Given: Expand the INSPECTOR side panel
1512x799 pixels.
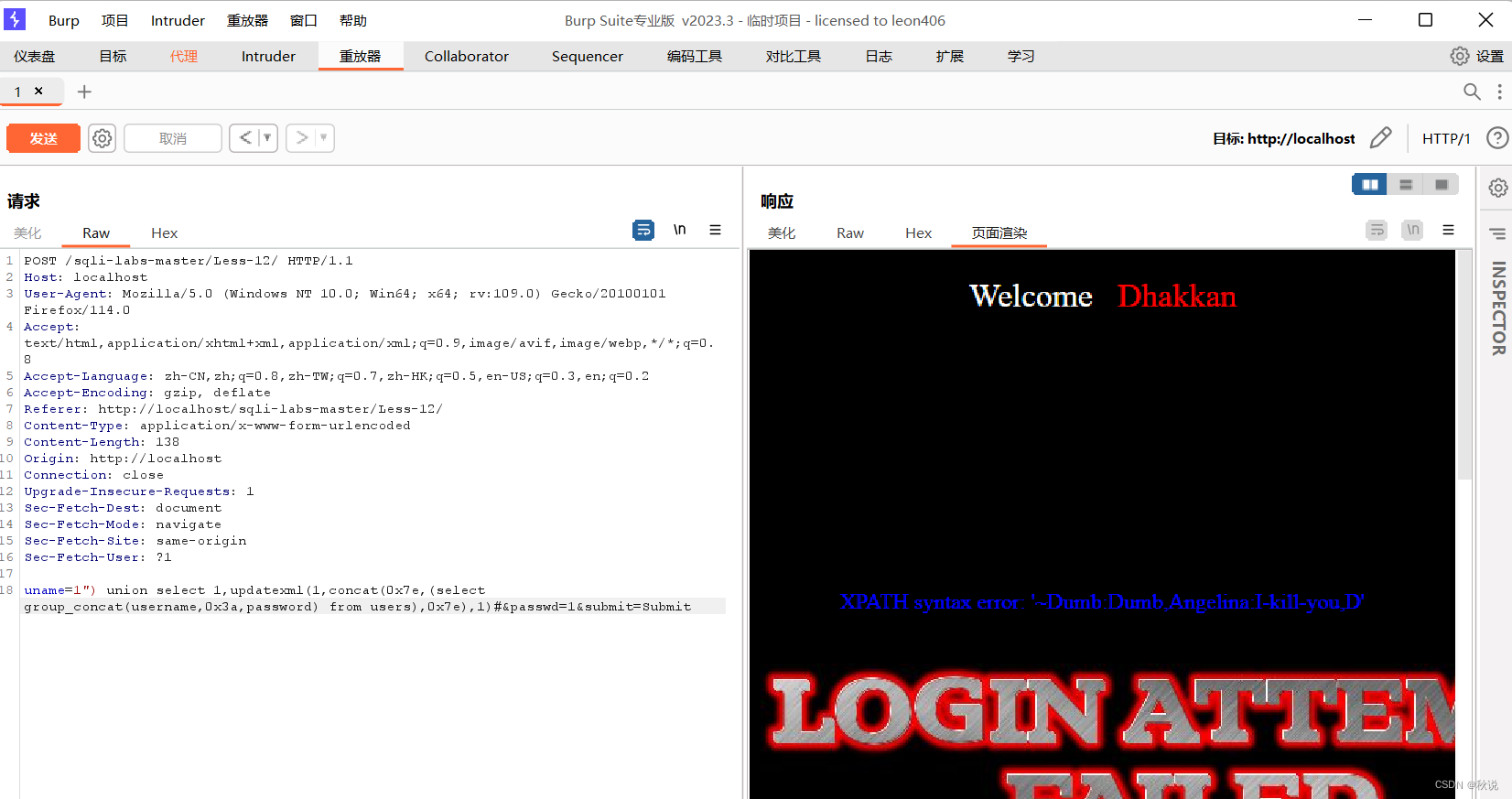Looking at the screenshot, I should click(x=1498, y=308).
